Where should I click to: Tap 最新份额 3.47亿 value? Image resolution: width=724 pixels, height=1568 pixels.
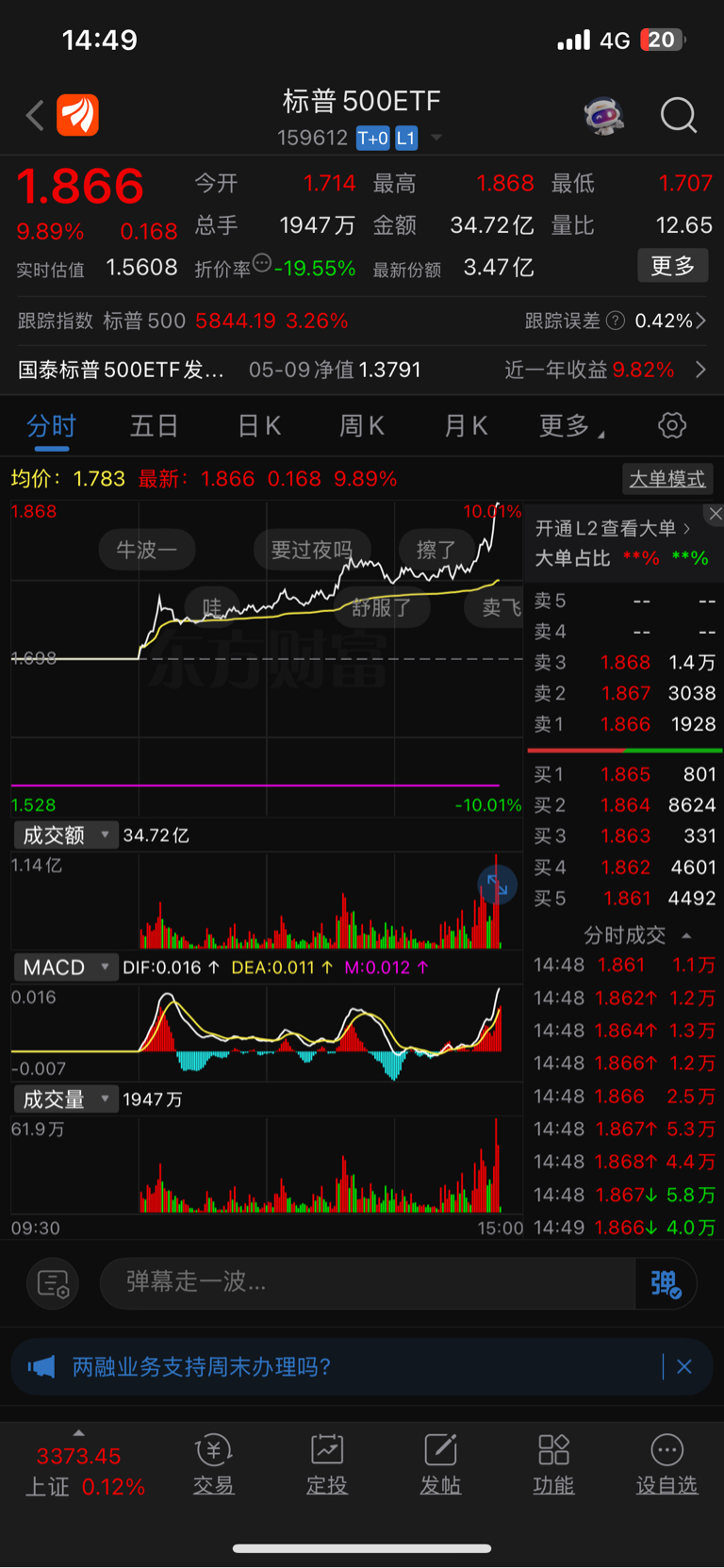pyautogui.click(x=499, y=268)
